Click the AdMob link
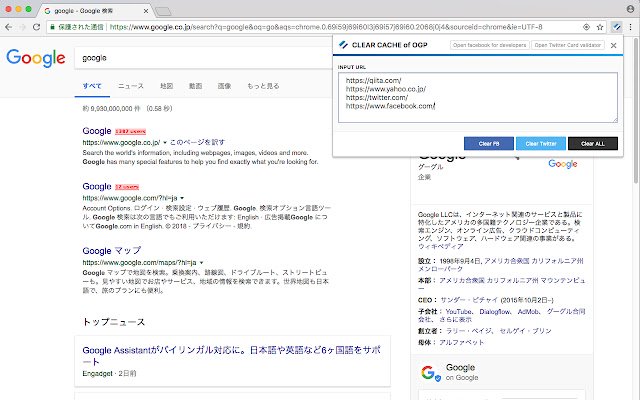This screenshot has width=640, height=400. tap(529, 311)
